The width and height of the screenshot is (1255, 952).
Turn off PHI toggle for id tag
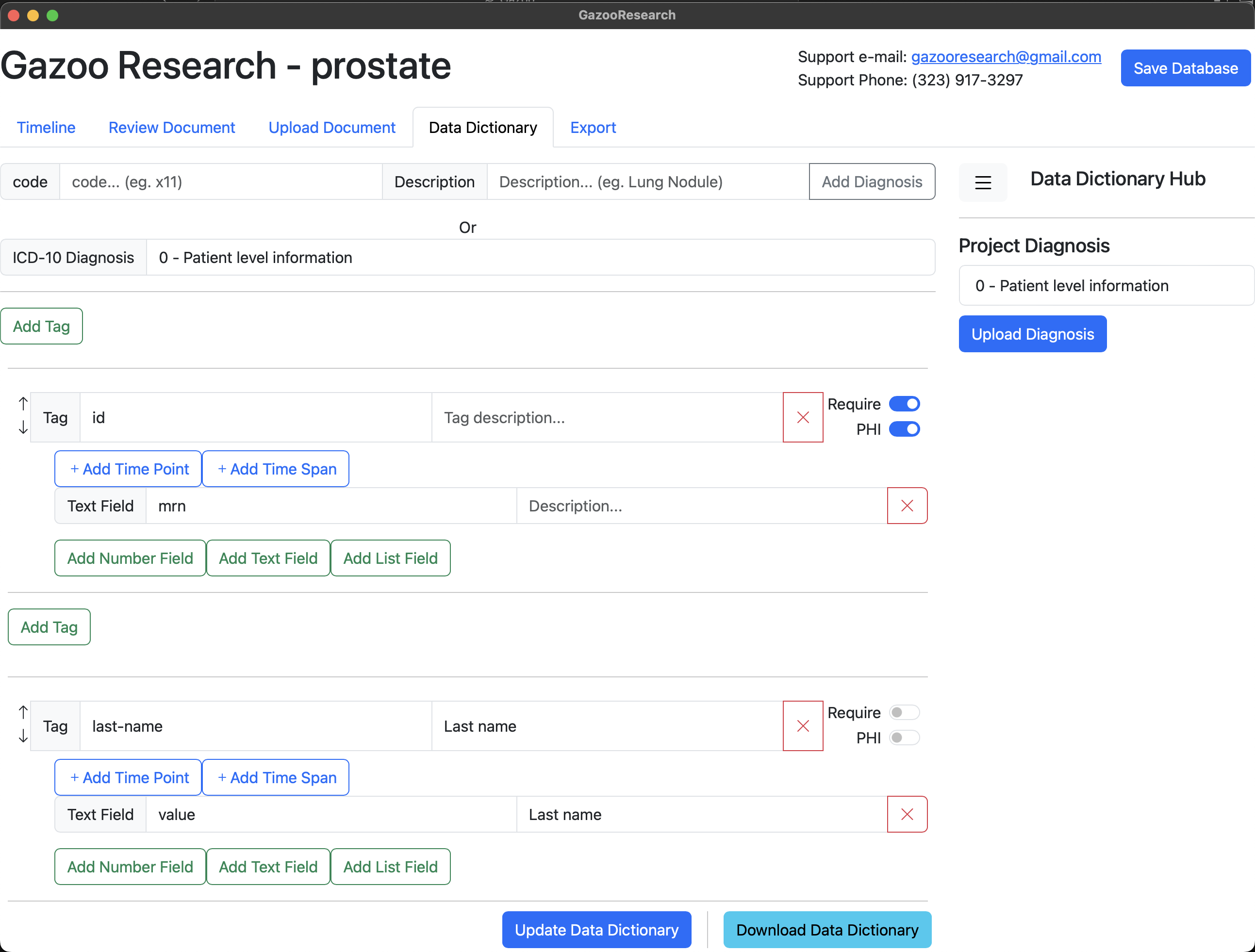click(904, 429)
